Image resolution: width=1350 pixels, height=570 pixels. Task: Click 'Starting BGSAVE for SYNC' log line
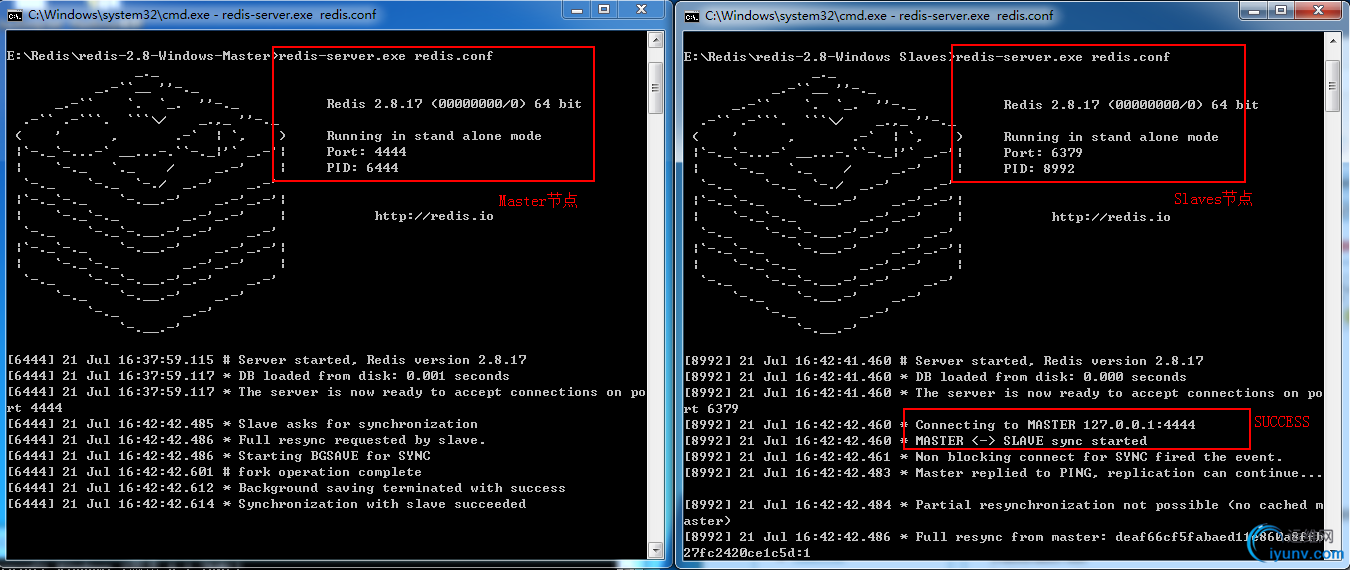pyautogui.click(x=219, y=456)
